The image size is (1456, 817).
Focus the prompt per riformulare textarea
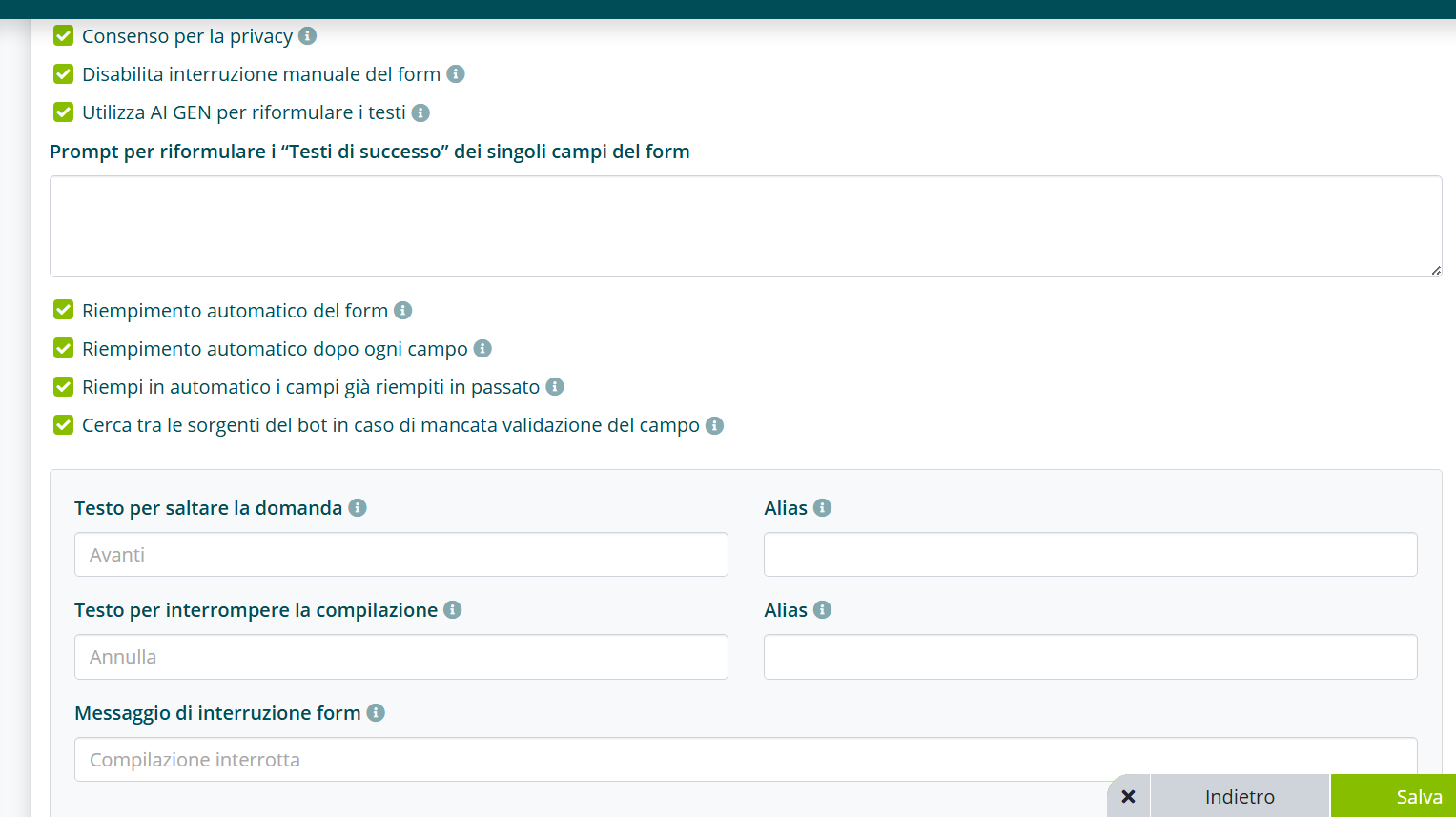[746, 226]
